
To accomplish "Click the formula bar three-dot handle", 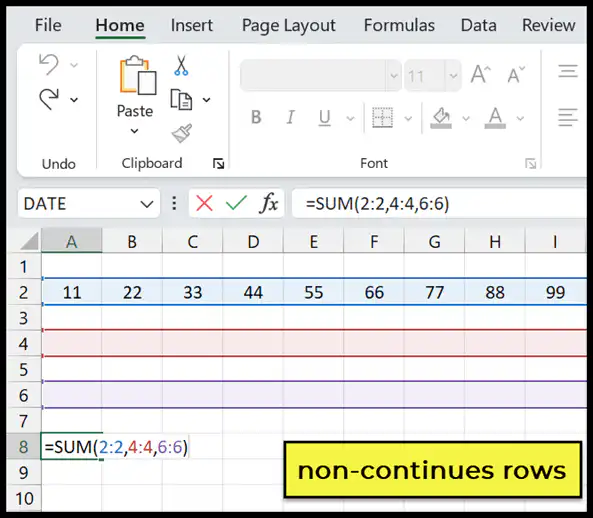I will click(x=174, y=203).
